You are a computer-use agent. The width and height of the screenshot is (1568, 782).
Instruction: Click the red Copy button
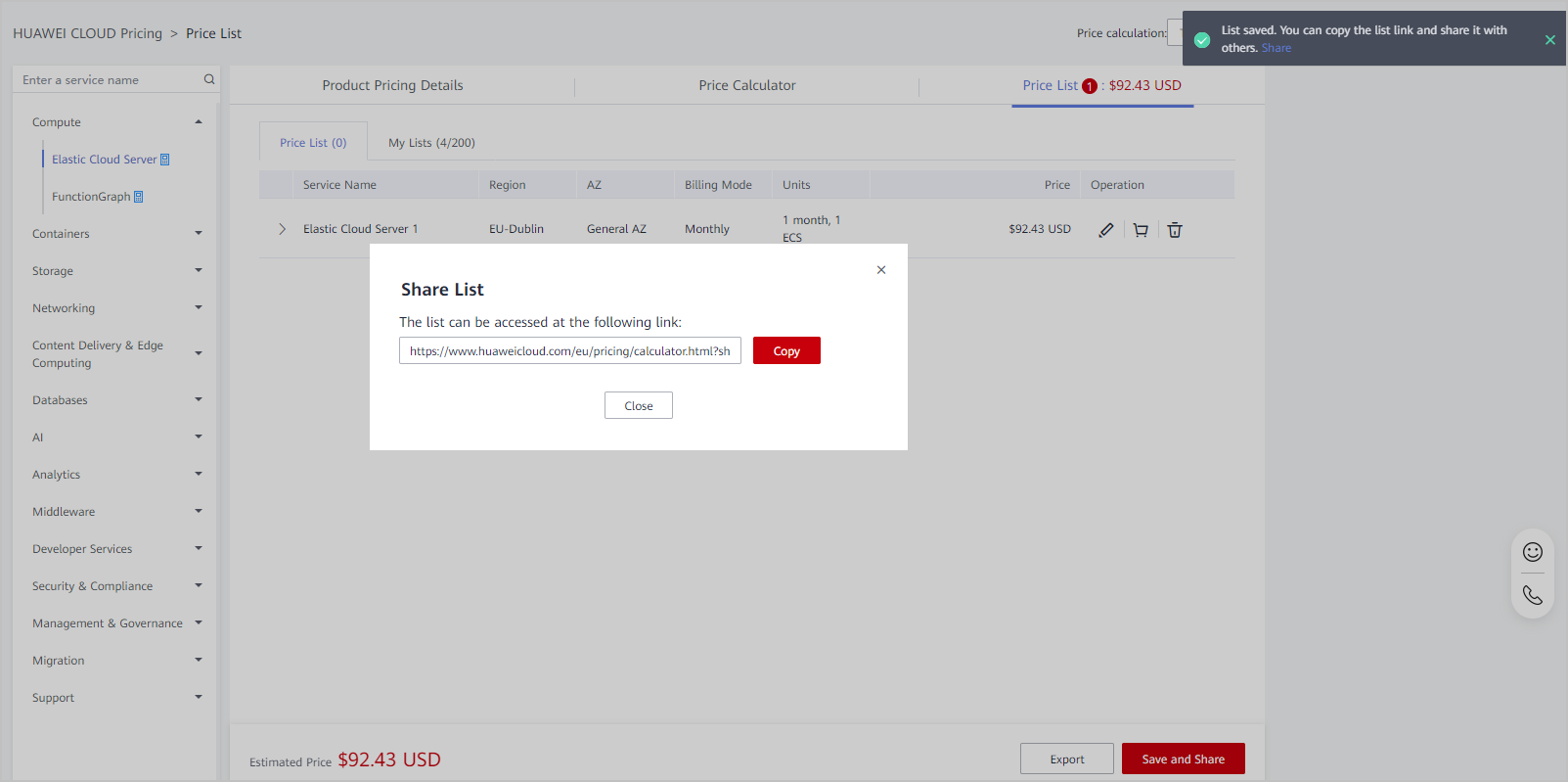click(786, 350)
